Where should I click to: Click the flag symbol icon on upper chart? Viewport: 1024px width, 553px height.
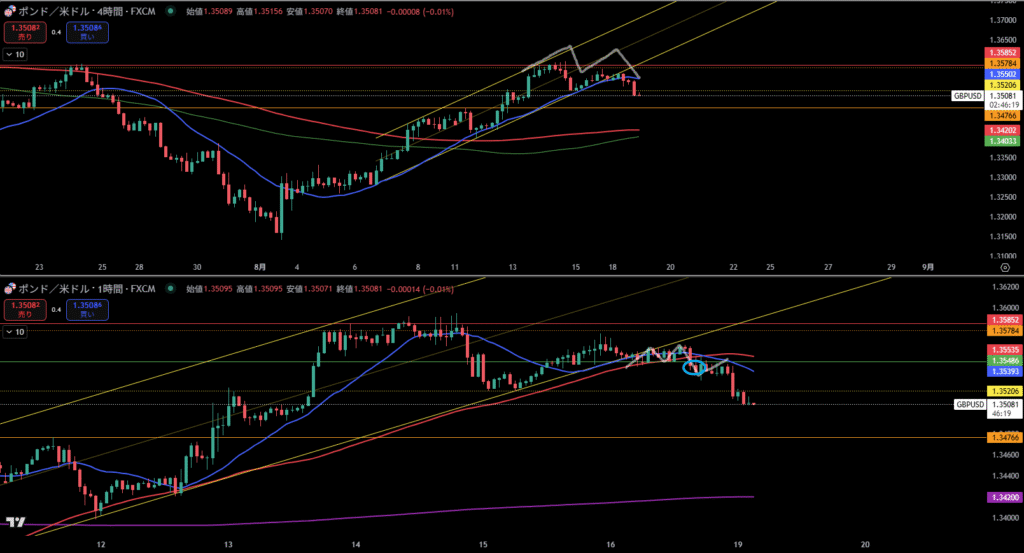pos(9,11)
